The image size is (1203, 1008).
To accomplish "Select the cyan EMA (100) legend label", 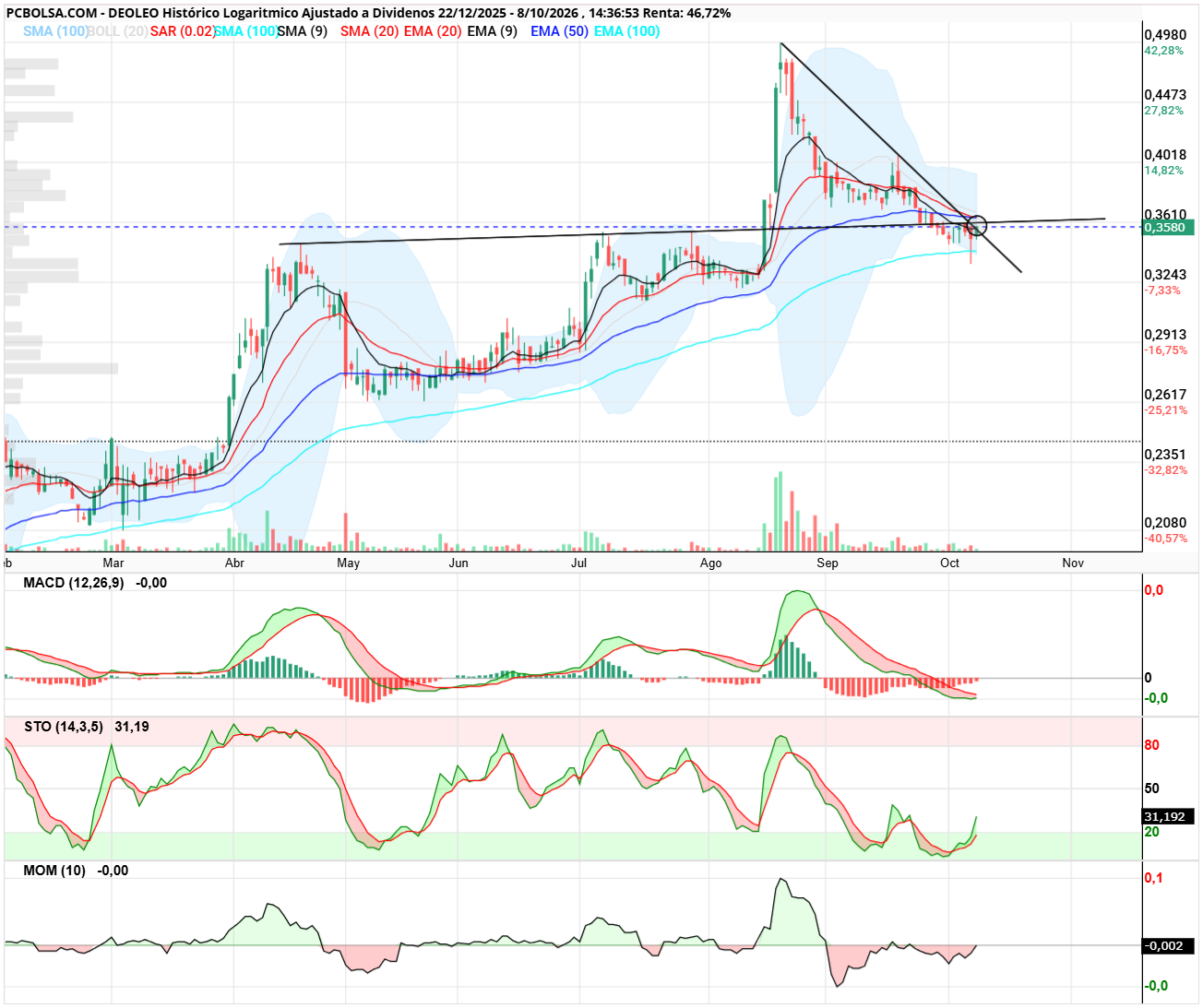I will click(x=627, y=31).
